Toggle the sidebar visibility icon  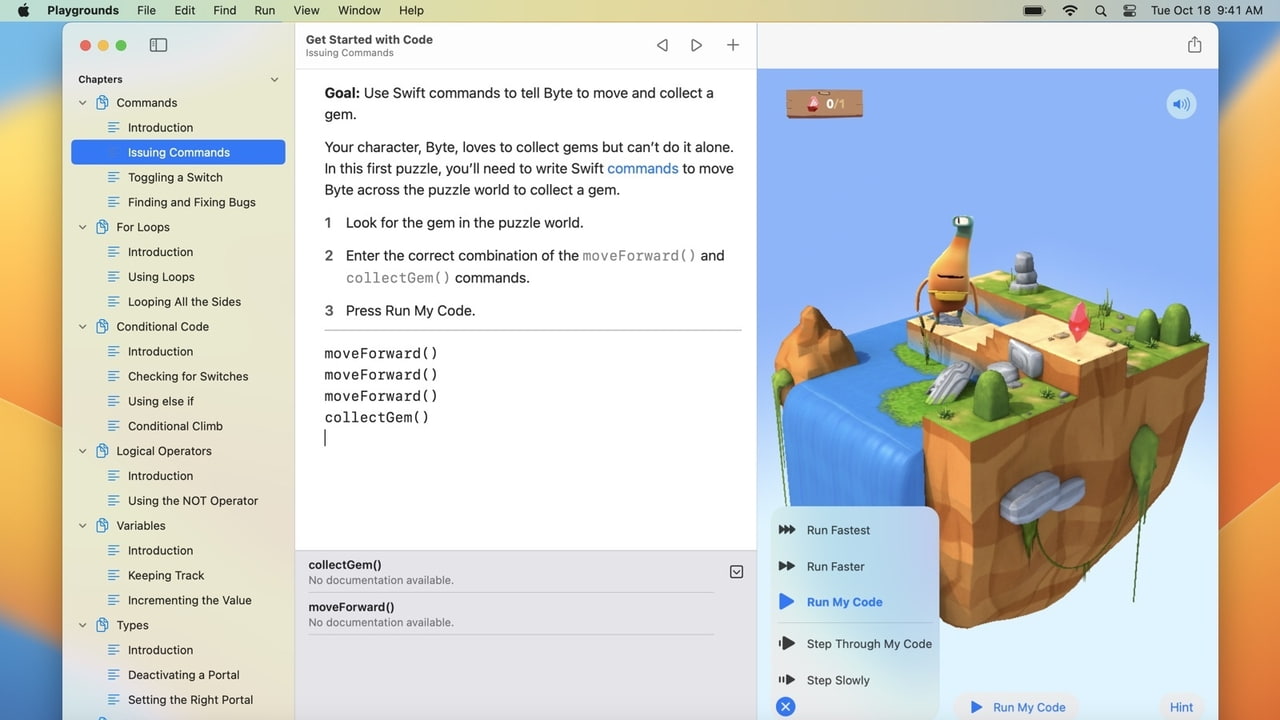158,45
